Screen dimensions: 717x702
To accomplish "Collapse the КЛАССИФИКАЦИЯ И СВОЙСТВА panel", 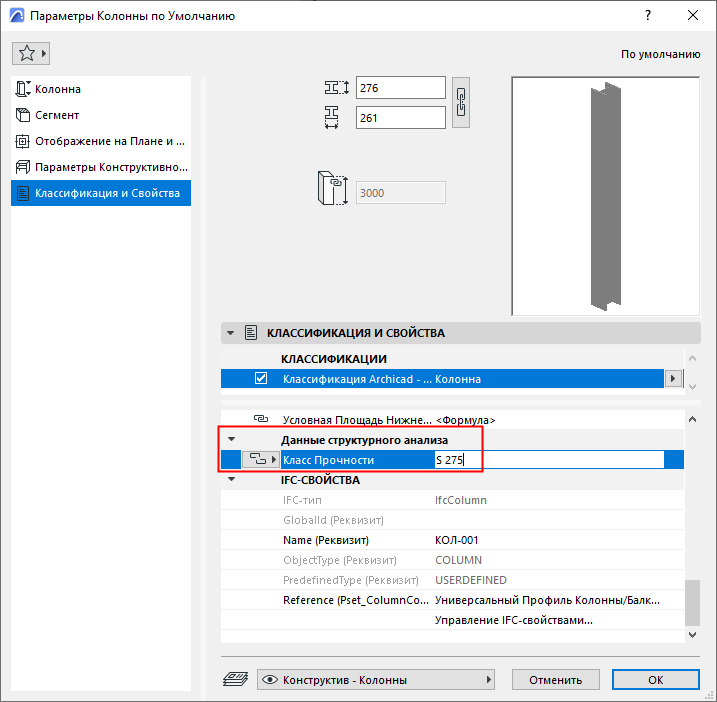I will tap(231, 333).
